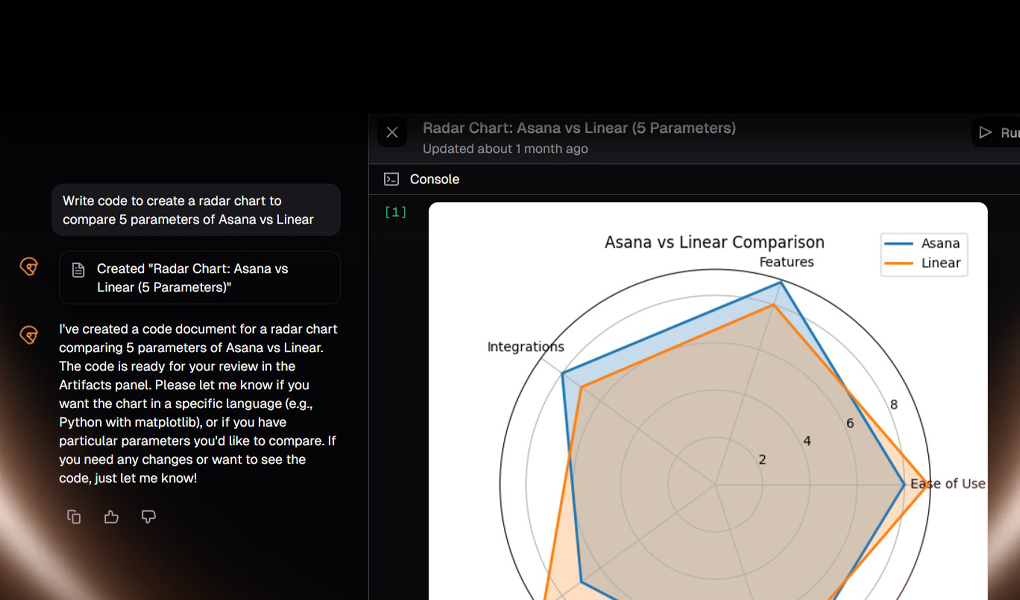Click the assistant's response paragraph
The height and width of the screenshot is (600, 1020).
[198, 403]
